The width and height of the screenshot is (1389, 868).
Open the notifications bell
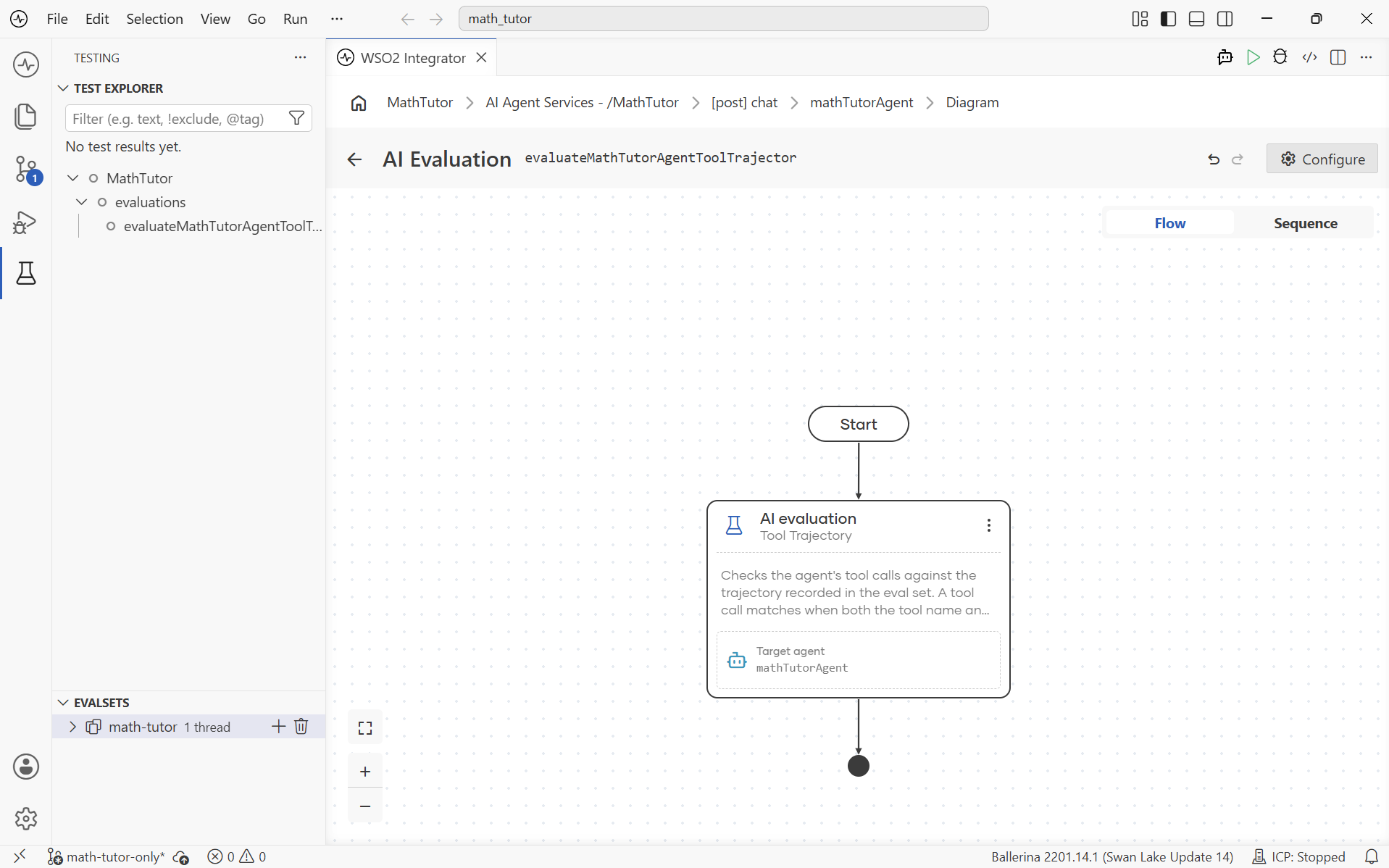click(1371, 856)
